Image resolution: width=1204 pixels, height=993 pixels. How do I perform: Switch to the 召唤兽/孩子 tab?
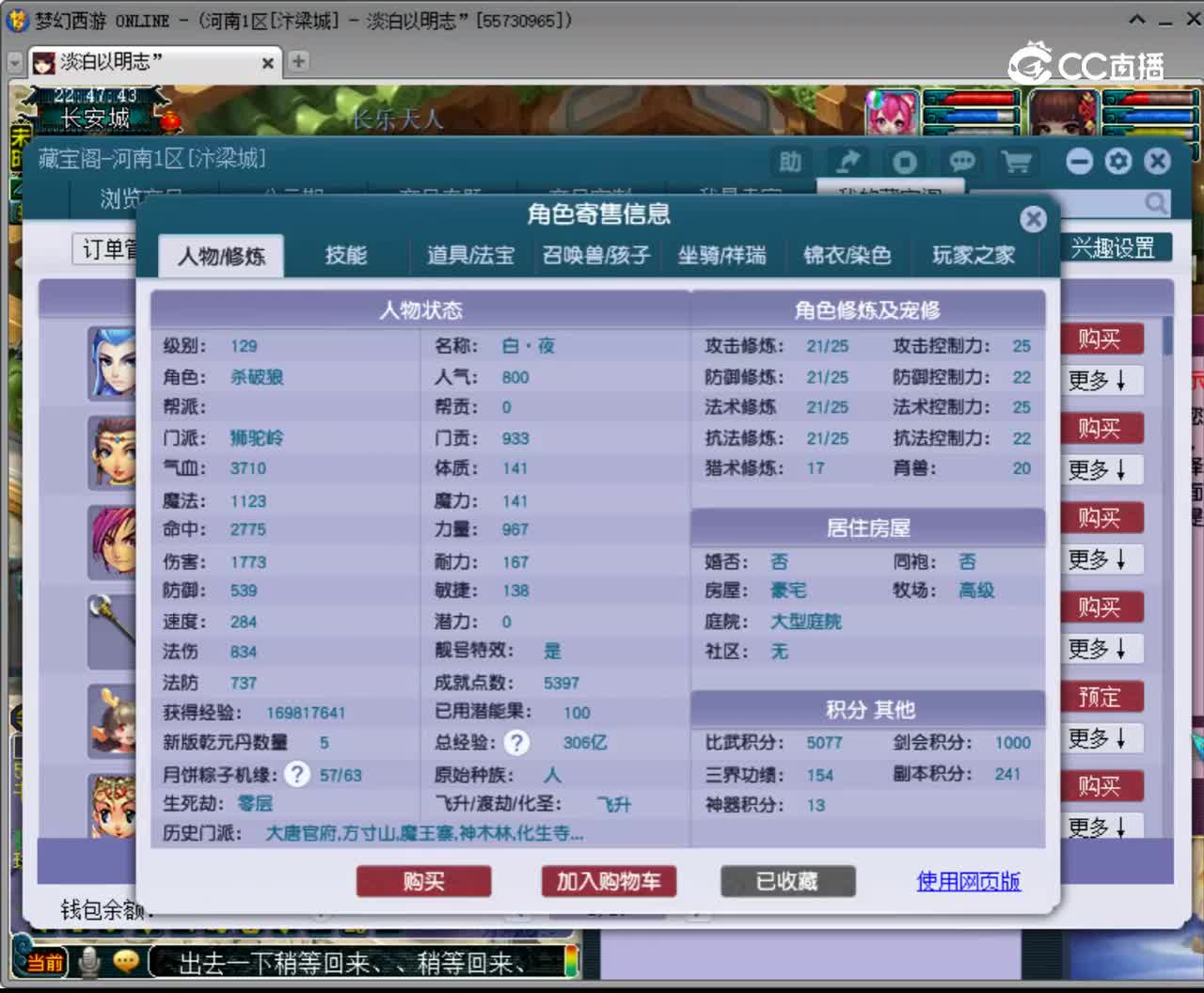596,256
